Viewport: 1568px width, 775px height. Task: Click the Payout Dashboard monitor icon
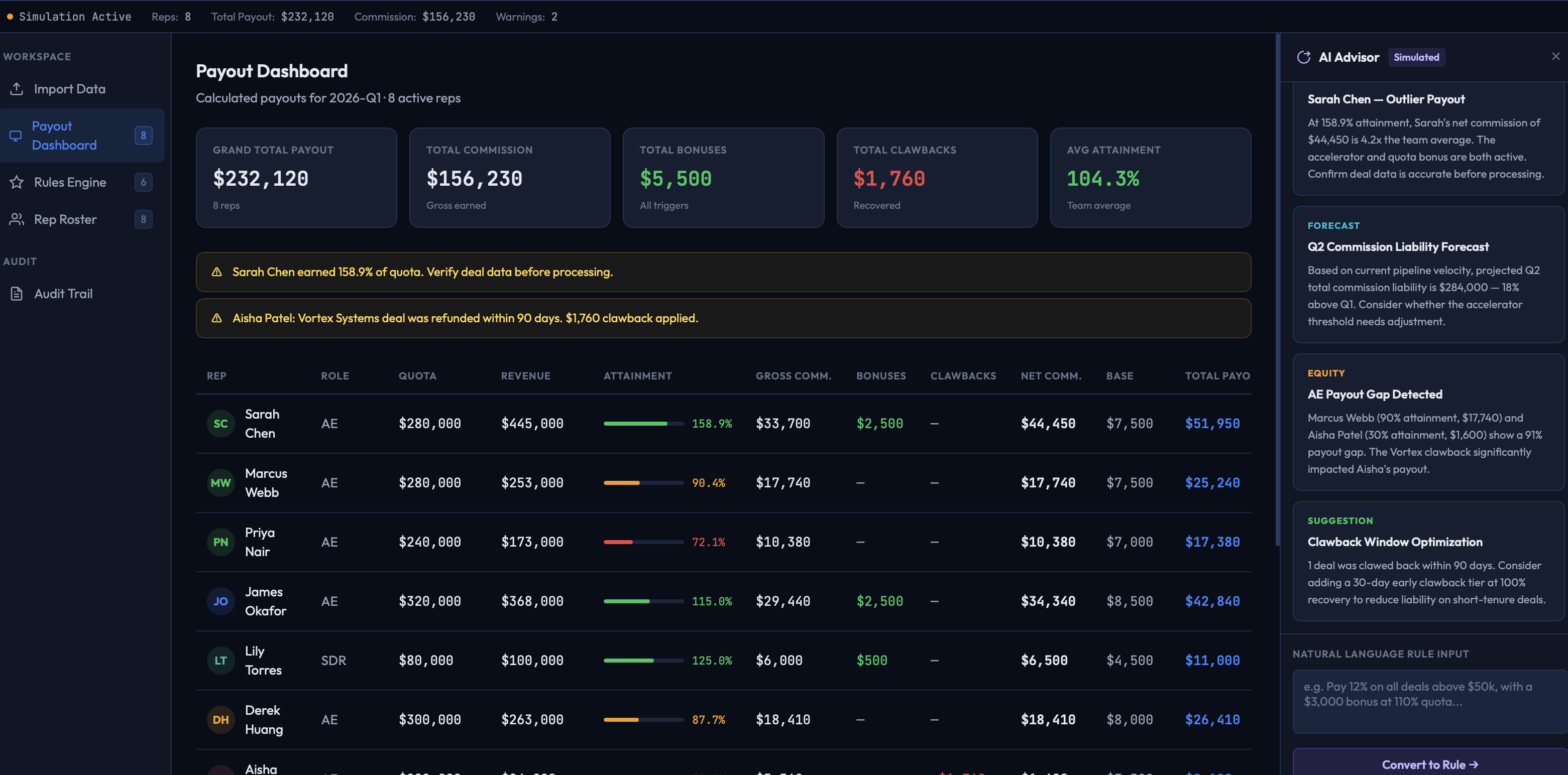pyautogui.click(x=17, y=135)
